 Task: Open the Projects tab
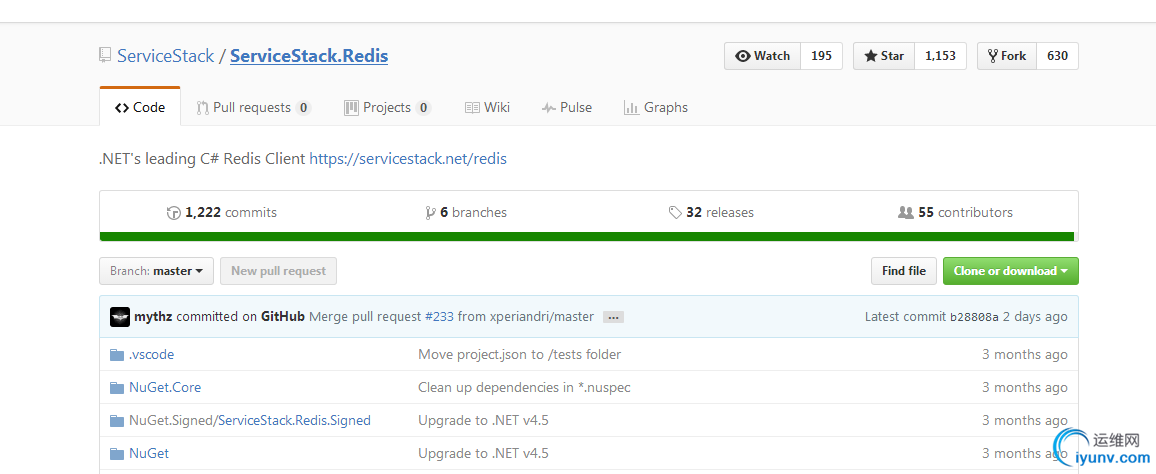387,108
